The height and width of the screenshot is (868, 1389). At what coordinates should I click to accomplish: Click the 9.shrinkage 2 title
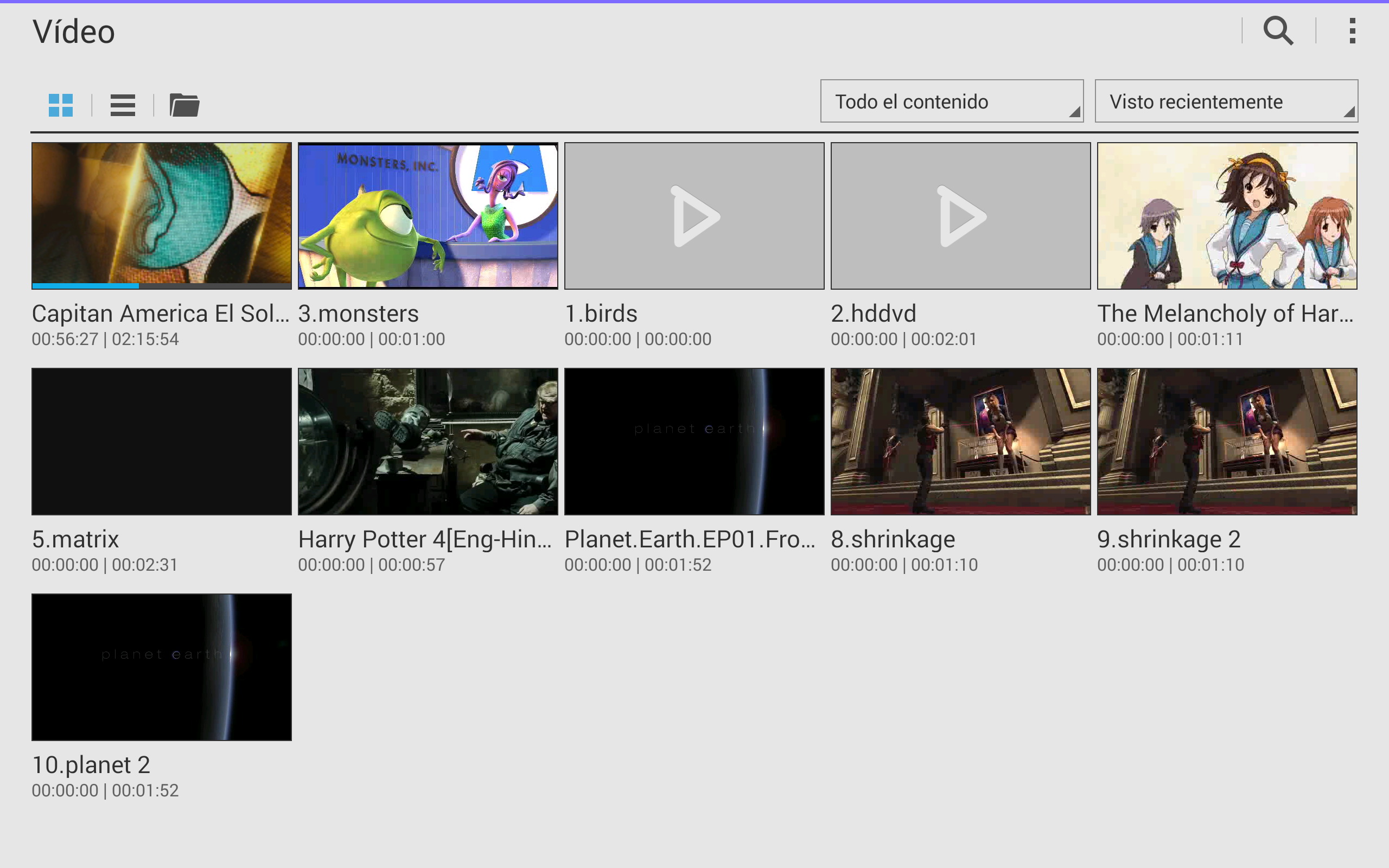point(1169,539)
